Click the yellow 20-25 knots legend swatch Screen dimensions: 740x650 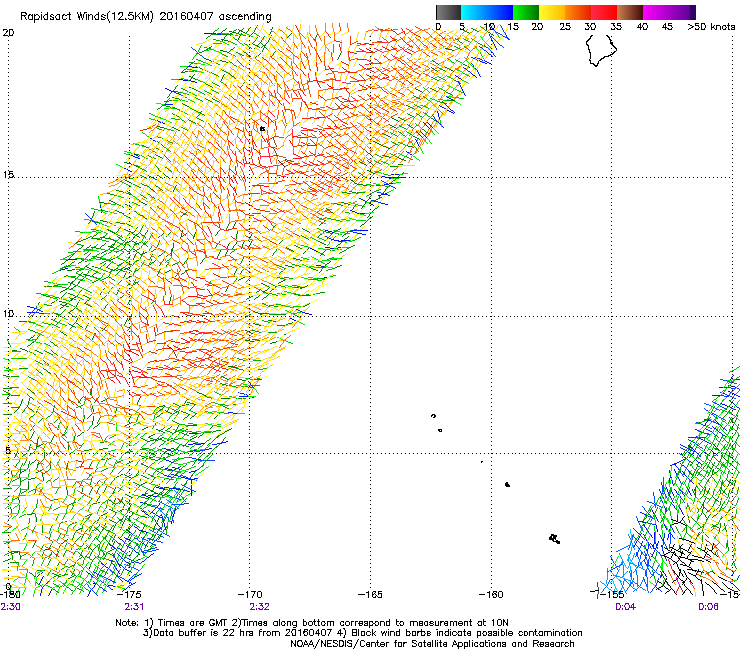[552, 12]
